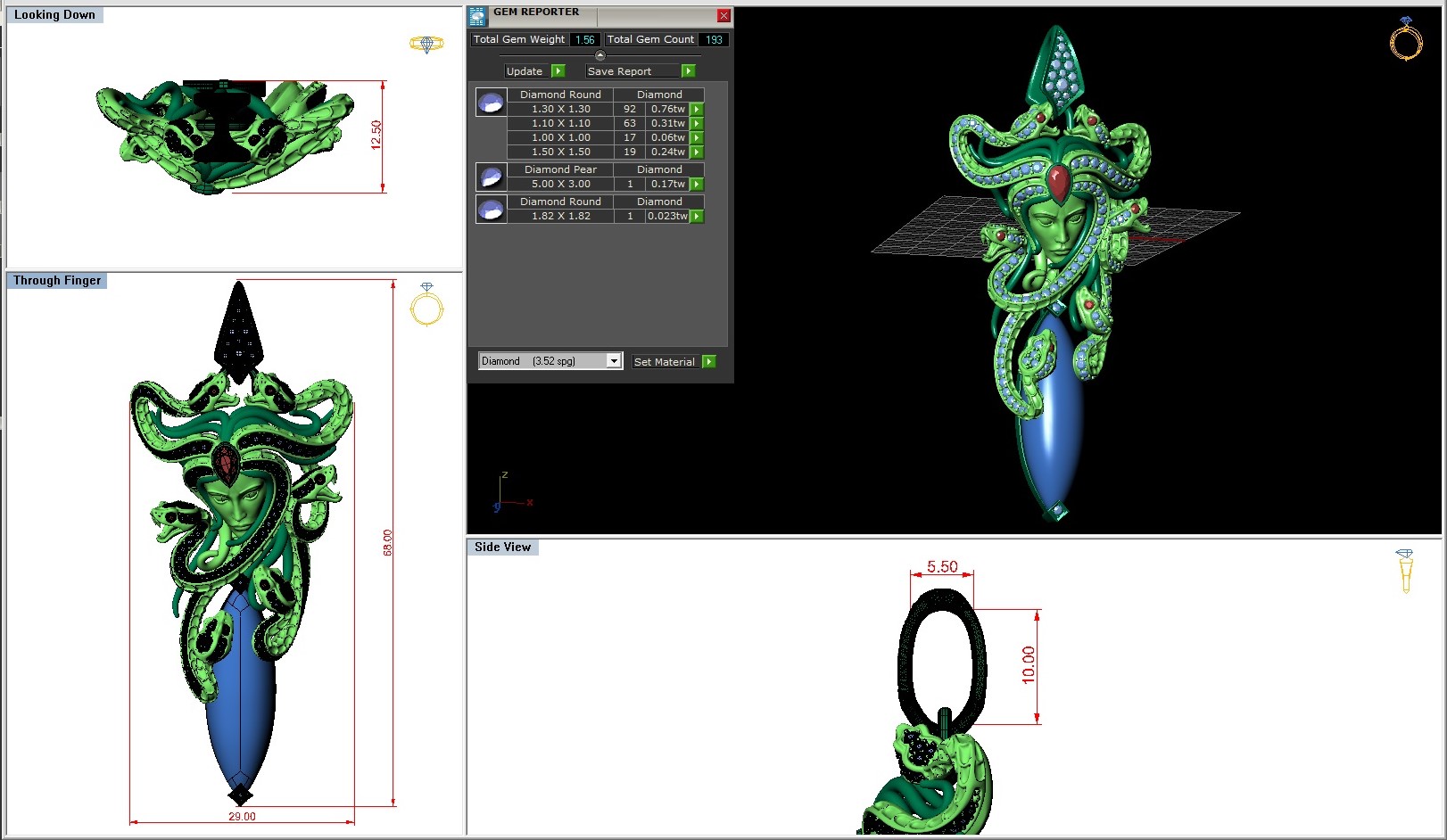
Task: Collapse panel with the small up-arrow handle
Action: (599, 55)
